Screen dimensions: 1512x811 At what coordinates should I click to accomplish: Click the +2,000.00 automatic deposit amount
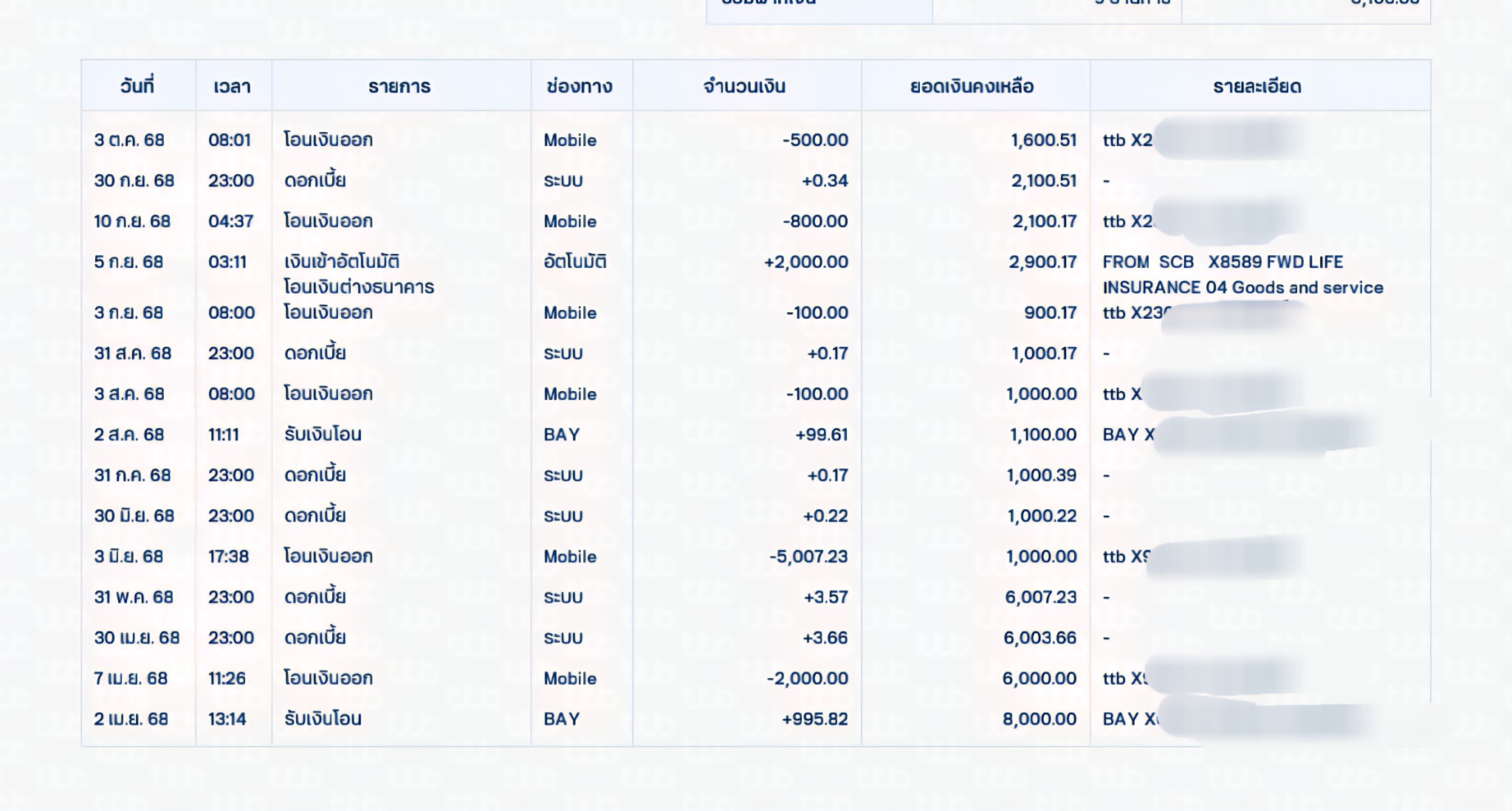[806, 262]
